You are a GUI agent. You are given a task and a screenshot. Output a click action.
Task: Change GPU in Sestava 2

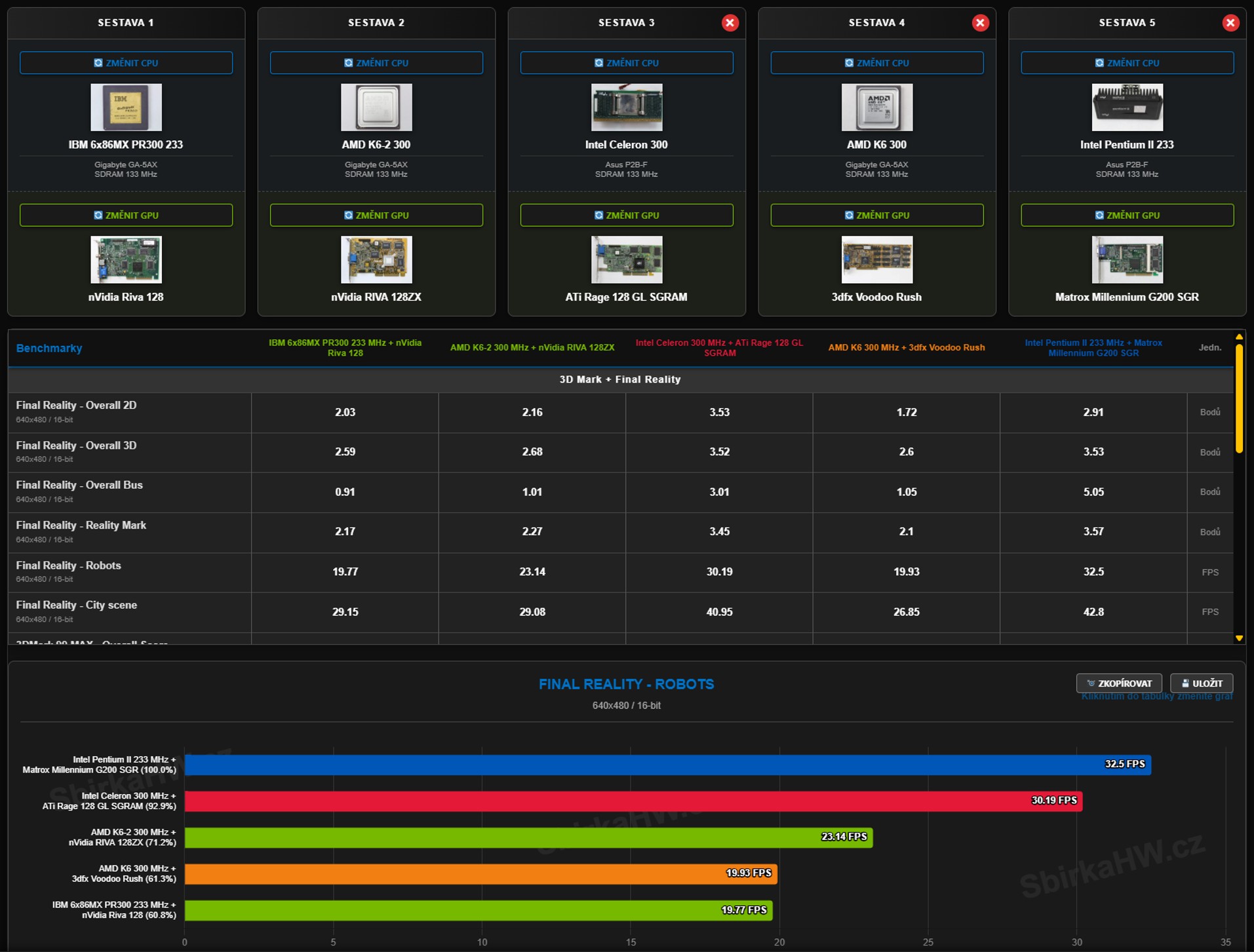[376, 215]
